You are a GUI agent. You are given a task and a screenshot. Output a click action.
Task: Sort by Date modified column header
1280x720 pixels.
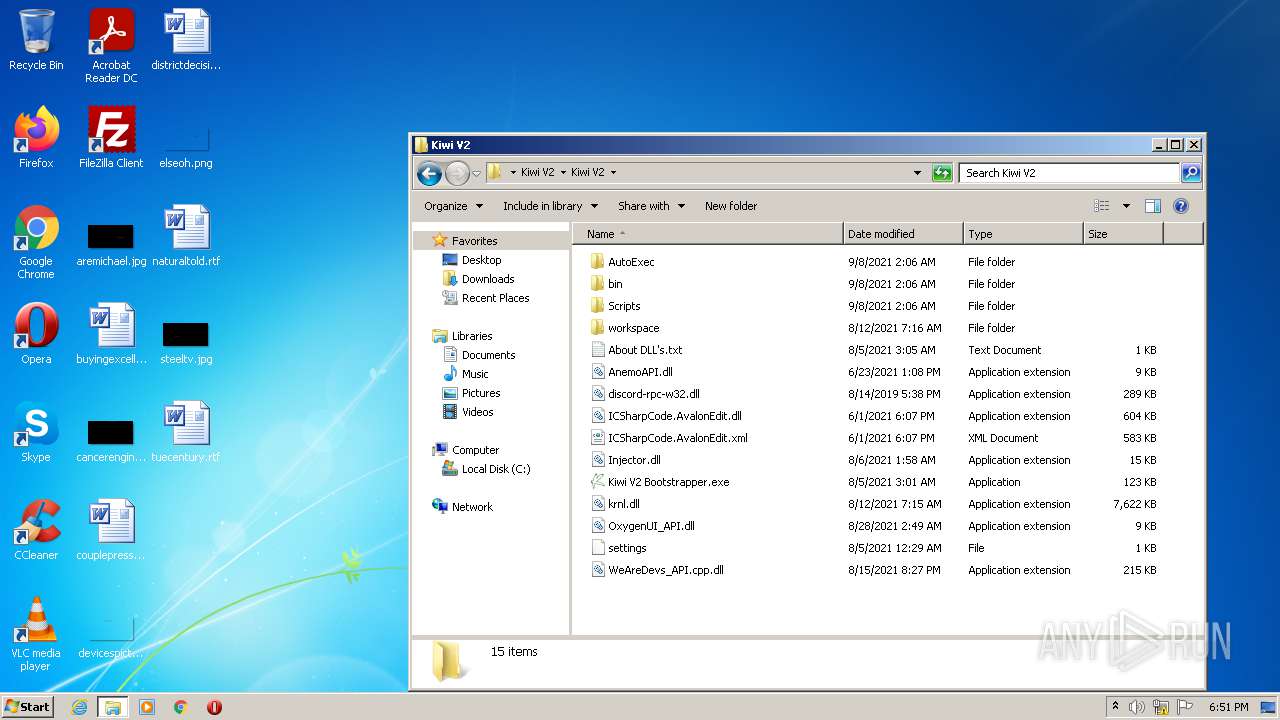pos(903,234)
